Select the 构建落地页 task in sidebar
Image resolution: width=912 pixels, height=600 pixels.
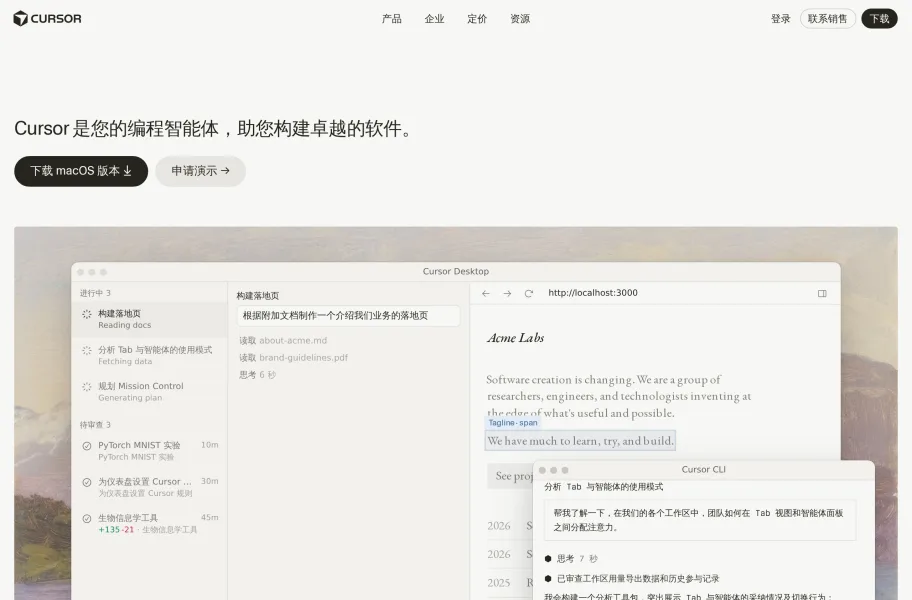pos(149,319)
